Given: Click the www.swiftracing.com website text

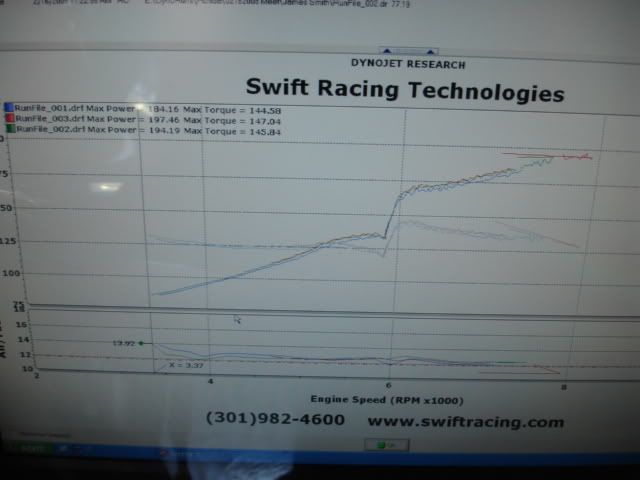Looking at the screenshot, I should tap(466, 422).
